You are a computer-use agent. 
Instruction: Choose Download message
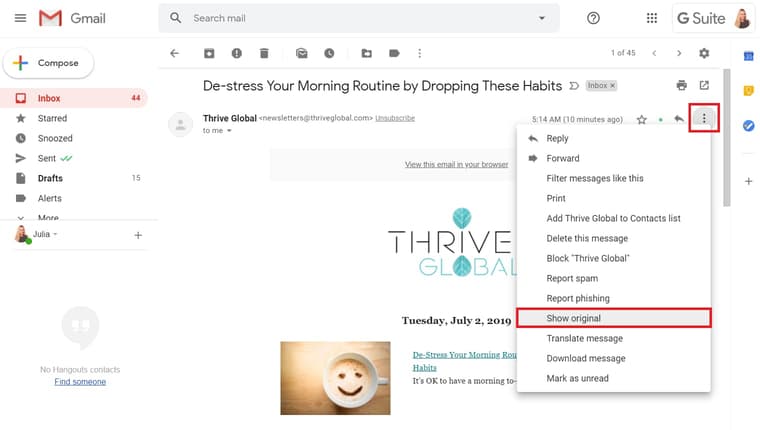pos(614,358)
